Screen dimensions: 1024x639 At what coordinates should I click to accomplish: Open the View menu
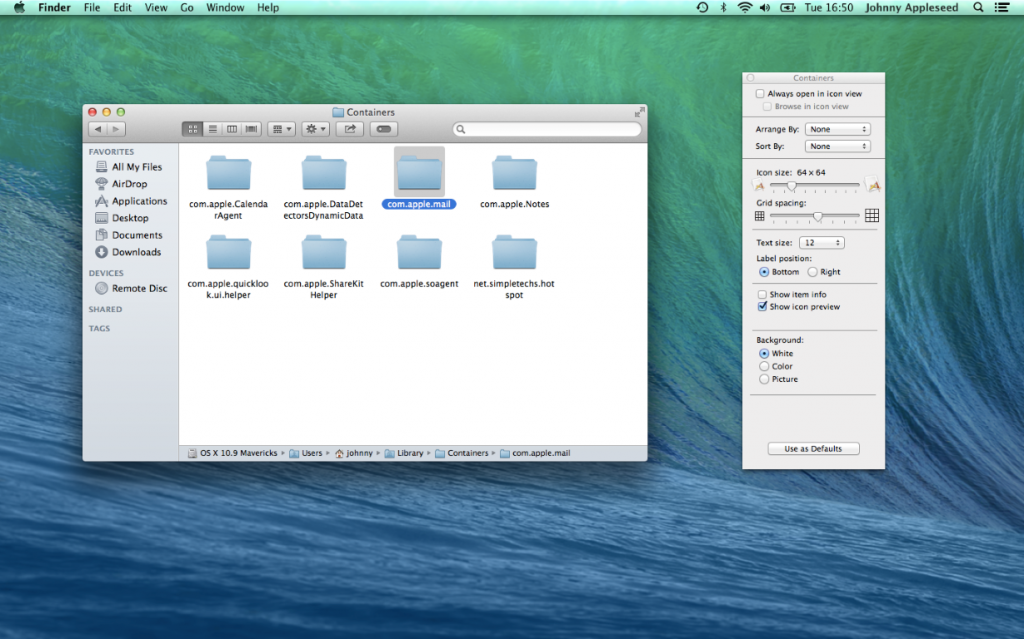156,7
